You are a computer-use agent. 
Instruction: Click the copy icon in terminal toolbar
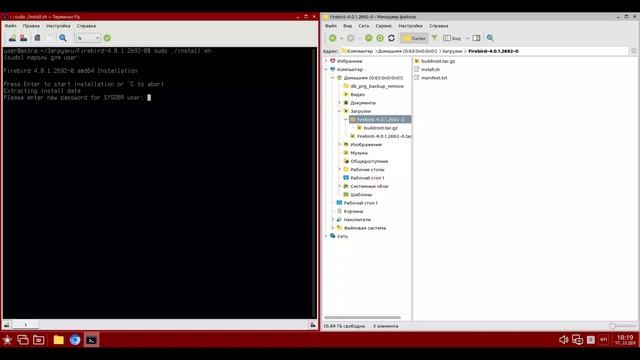tap(37, 38)
